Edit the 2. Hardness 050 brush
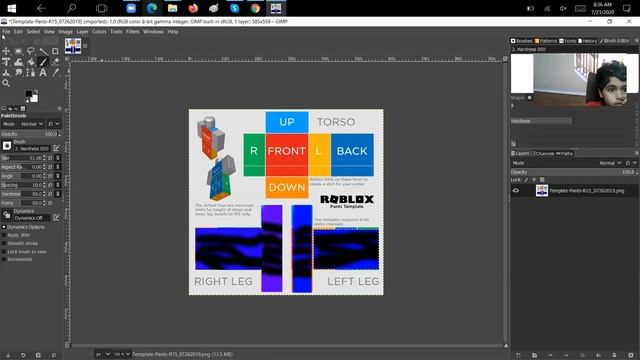The height and width of the screenshot is (360, 640). coord(56,148)
